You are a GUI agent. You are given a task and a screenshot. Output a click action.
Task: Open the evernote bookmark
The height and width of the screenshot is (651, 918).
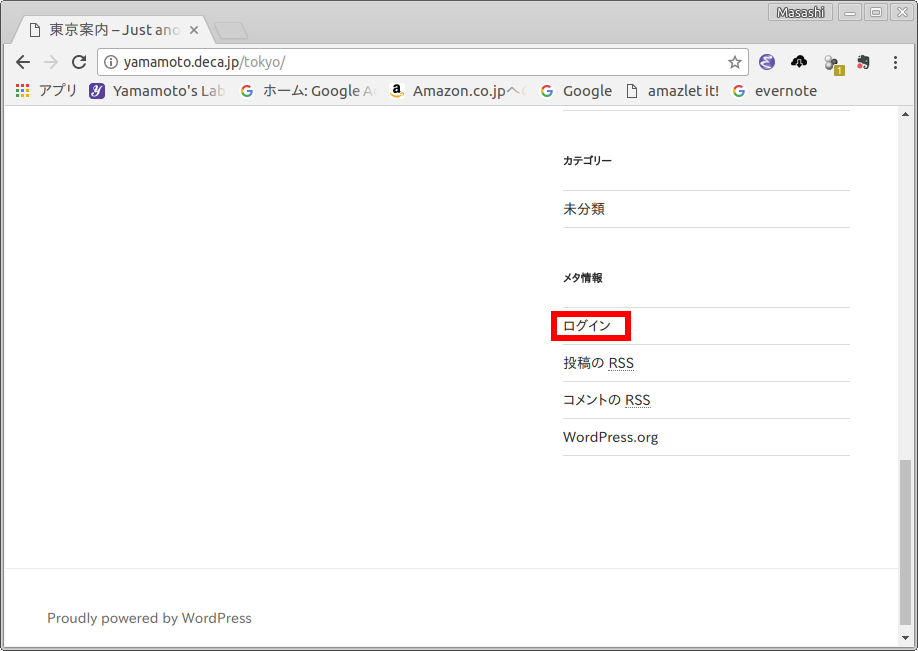tap(774, 91)
